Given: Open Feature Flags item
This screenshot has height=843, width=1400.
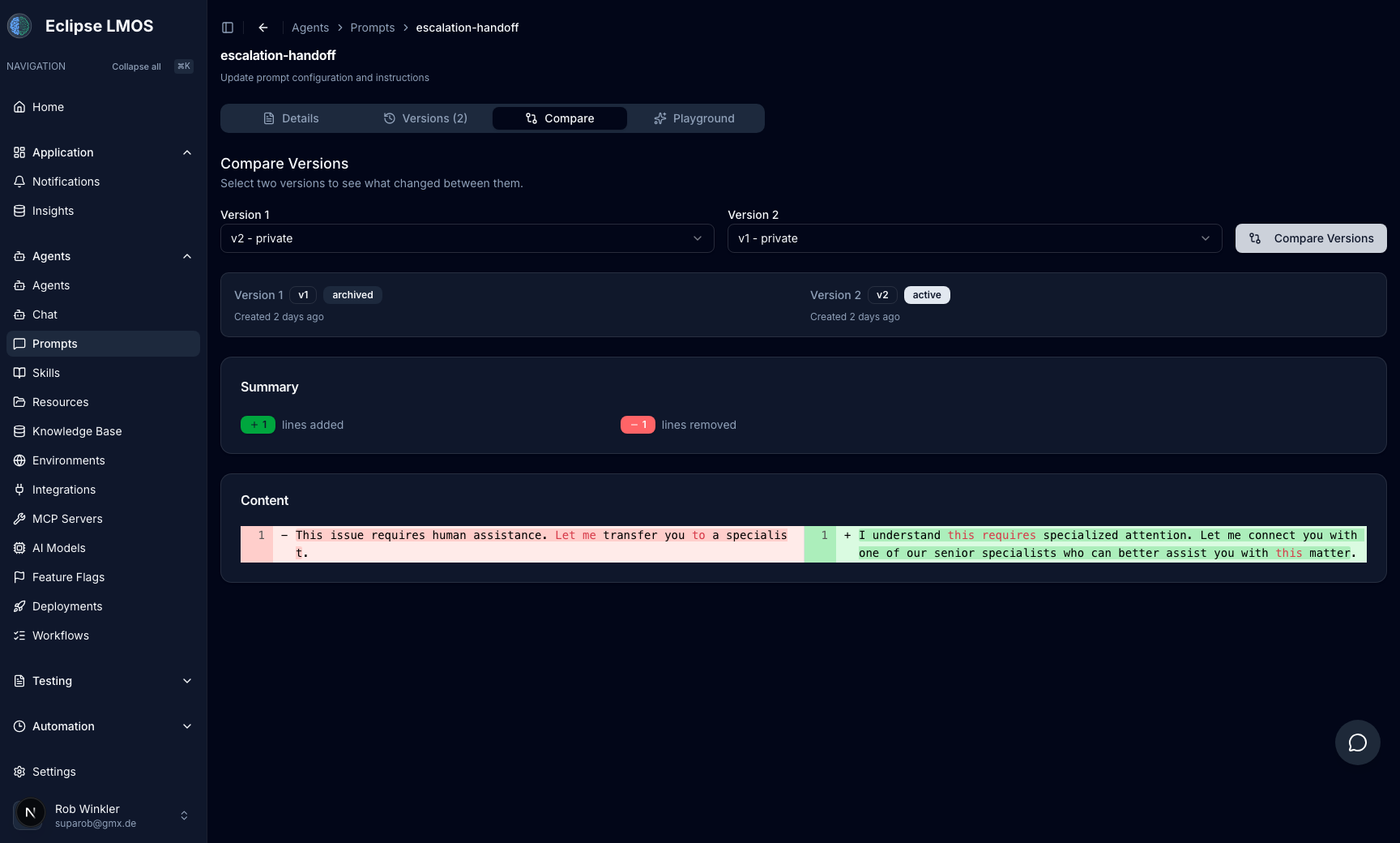Looking at the screenshot, I should (x=103, y=577).
